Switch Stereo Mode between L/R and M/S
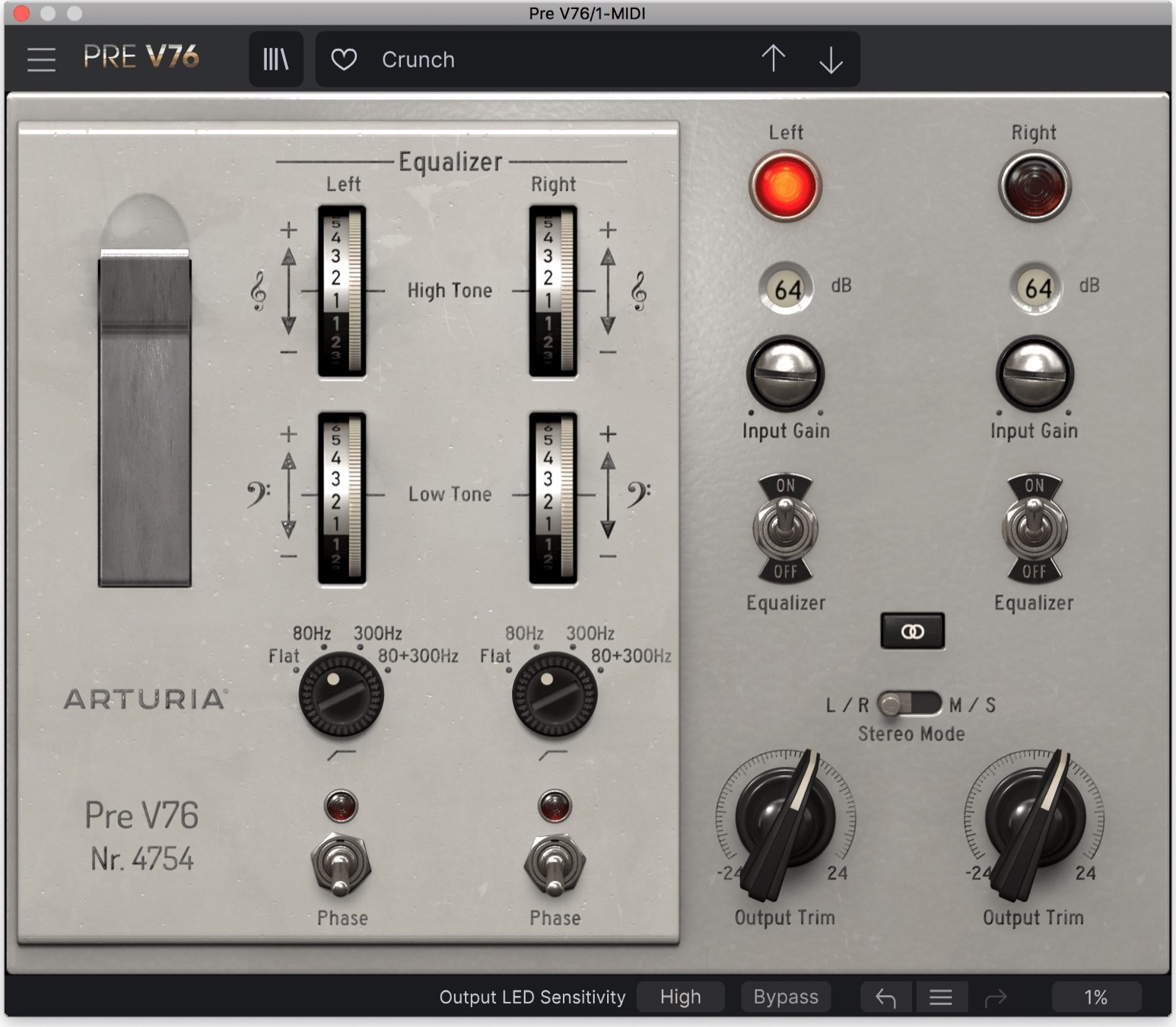This screenshot has width=1176, height=1027. [909, 704]
